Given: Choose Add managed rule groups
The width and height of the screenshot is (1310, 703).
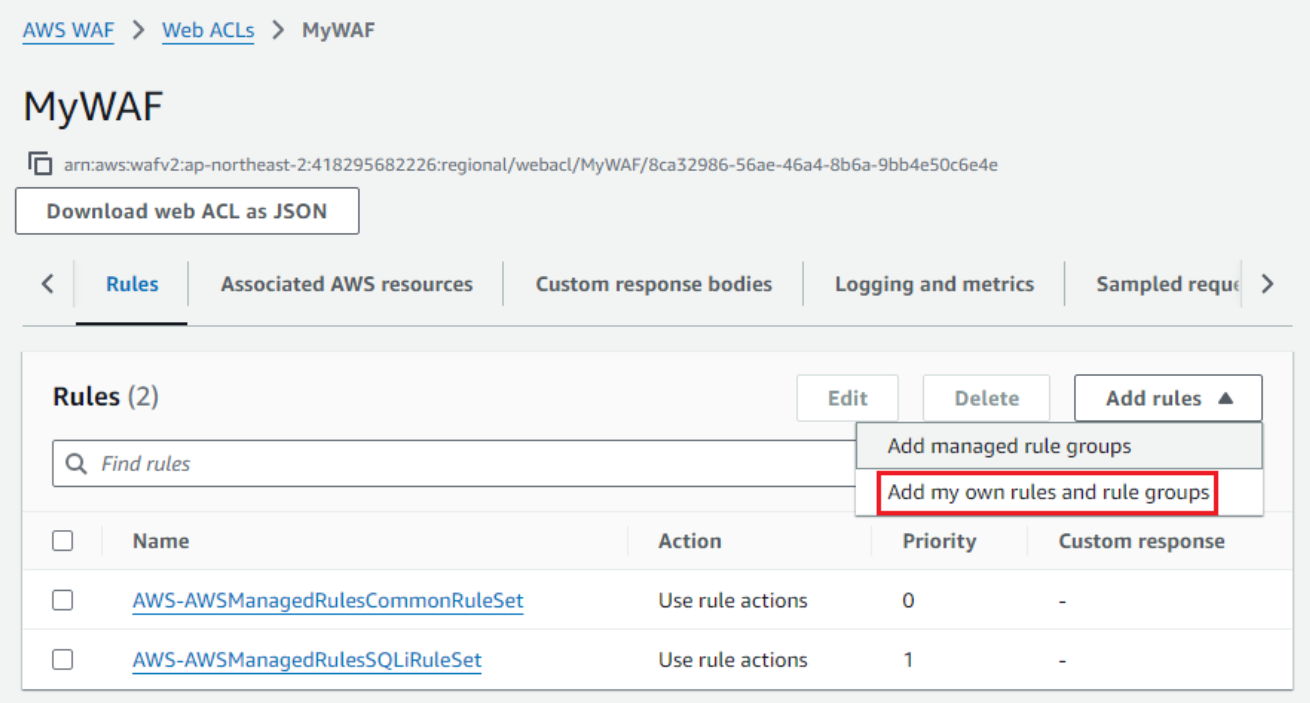Looking at the screenshot, I should [1059, 446].
